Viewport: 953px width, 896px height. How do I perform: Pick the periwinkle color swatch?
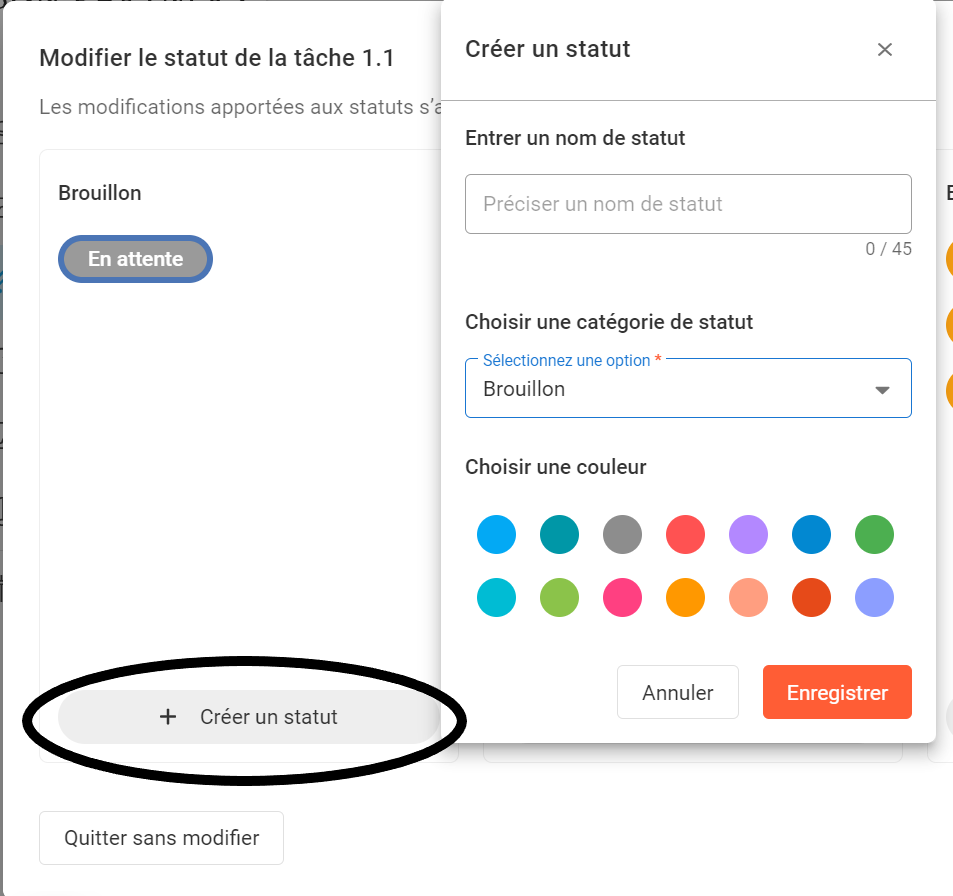point(874,598)
